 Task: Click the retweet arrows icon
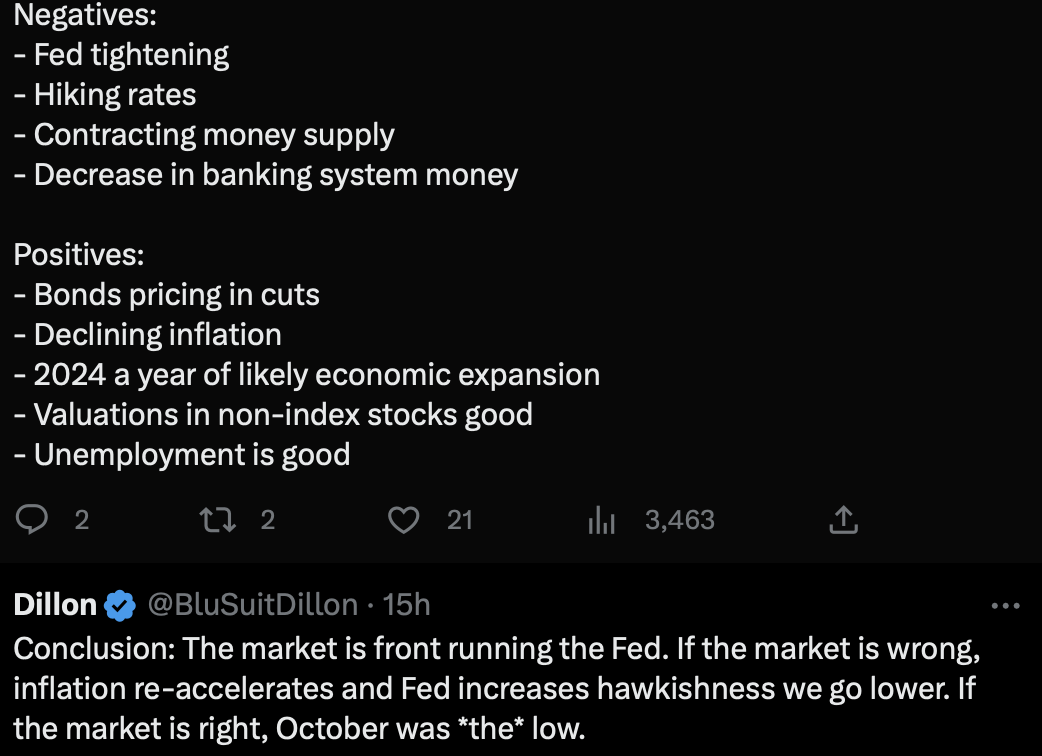click(217, 520)
